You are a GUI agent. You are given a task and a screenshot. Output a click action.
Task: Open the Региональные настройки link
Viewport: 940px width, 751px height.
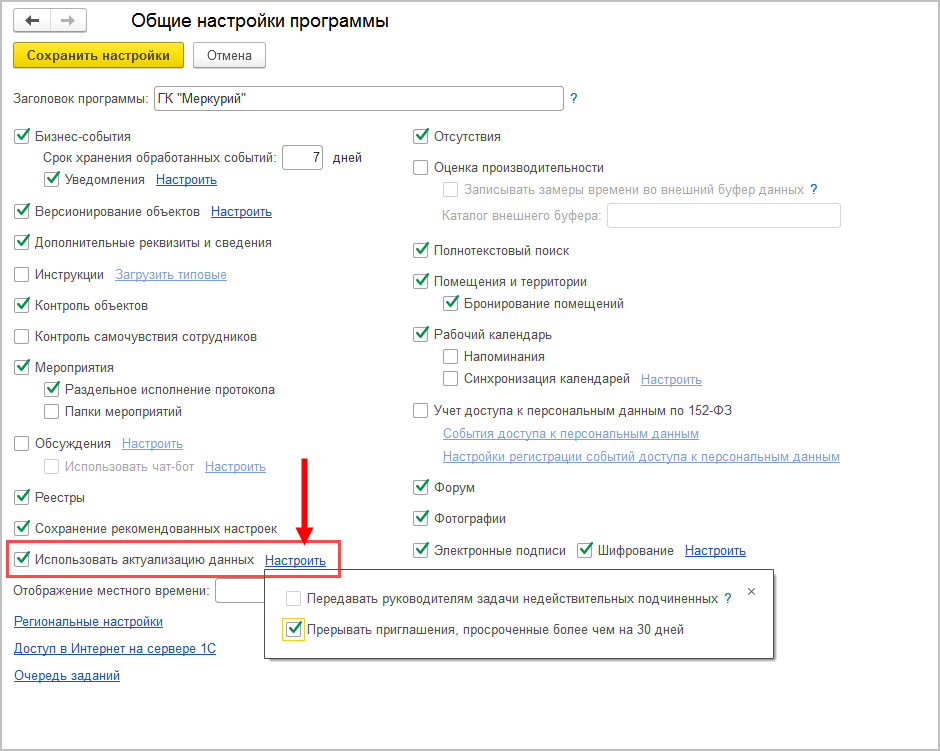[x=88, y=621]
